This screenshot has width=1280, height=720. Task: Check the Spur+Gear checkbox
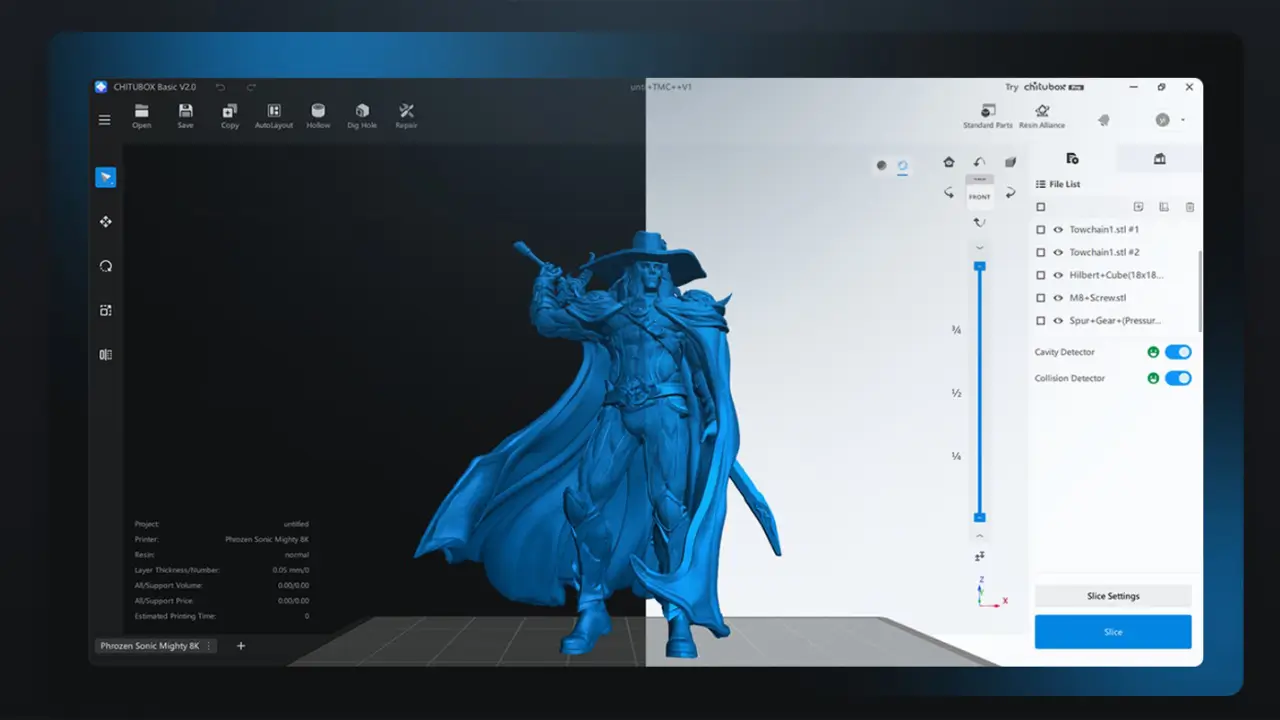pyautogui.click(x=1041, y=321)
